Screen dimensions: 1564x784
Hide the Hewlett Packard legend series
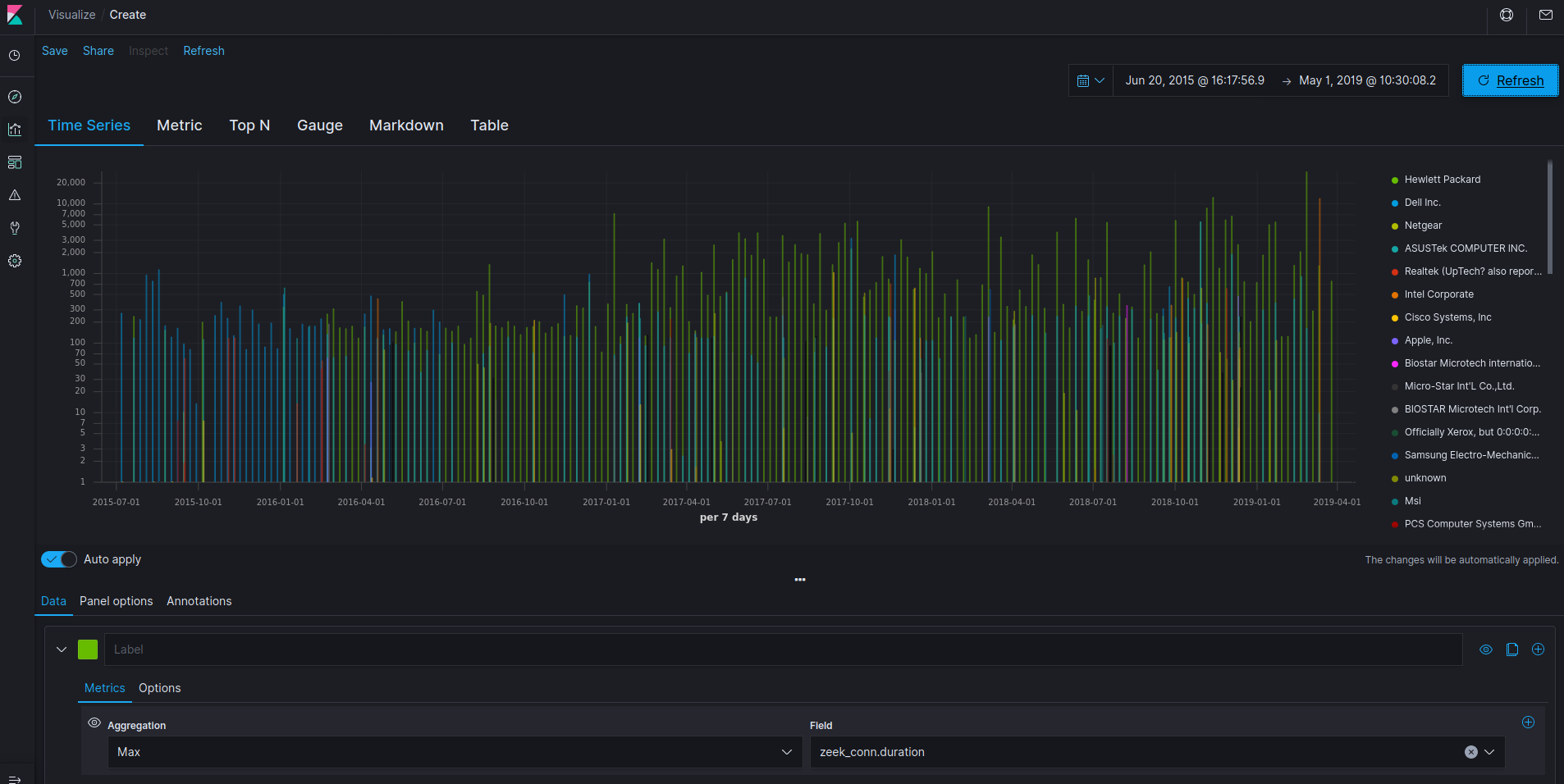(x=1441, y=179)
